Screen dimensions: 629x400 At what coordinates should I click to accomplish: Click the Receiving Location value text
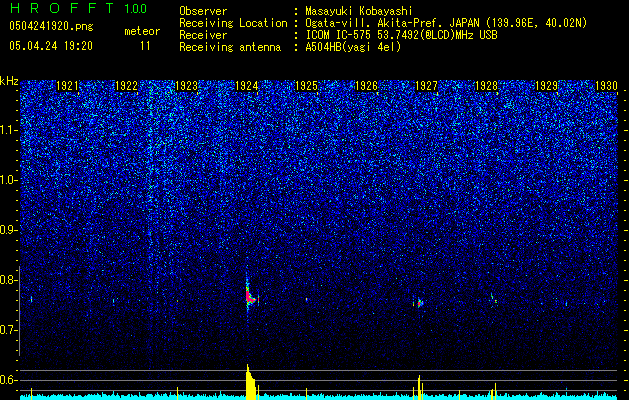point(445,23)
